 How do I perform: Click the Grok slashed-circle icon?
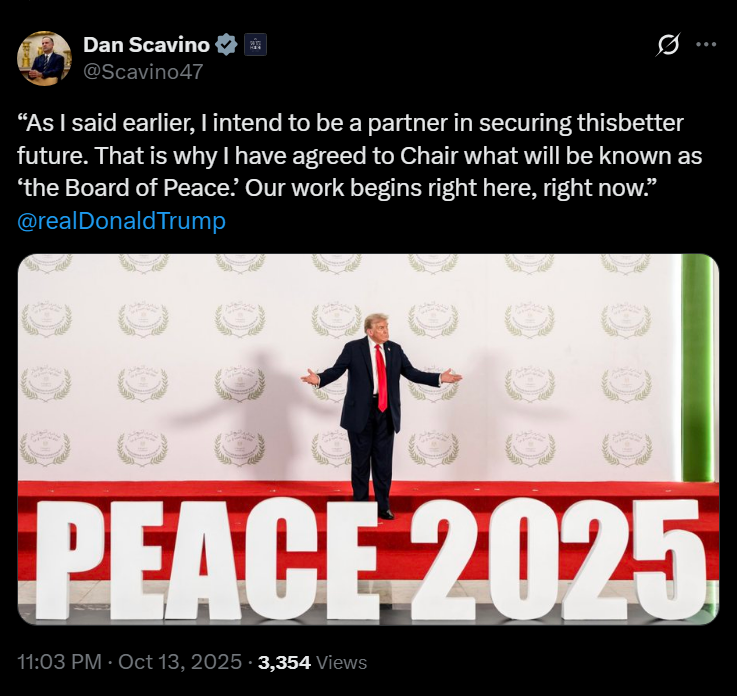point(667,44)
